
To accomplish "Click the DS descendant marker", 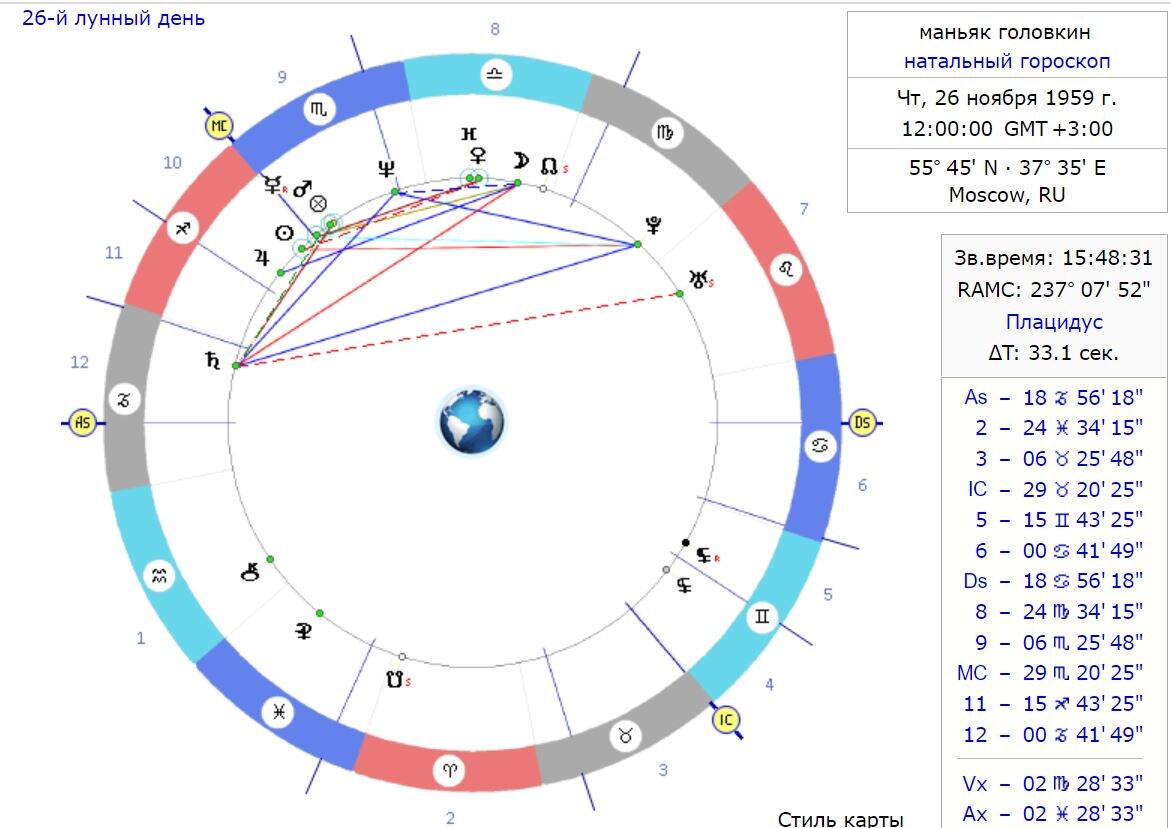I will [862, 423].
